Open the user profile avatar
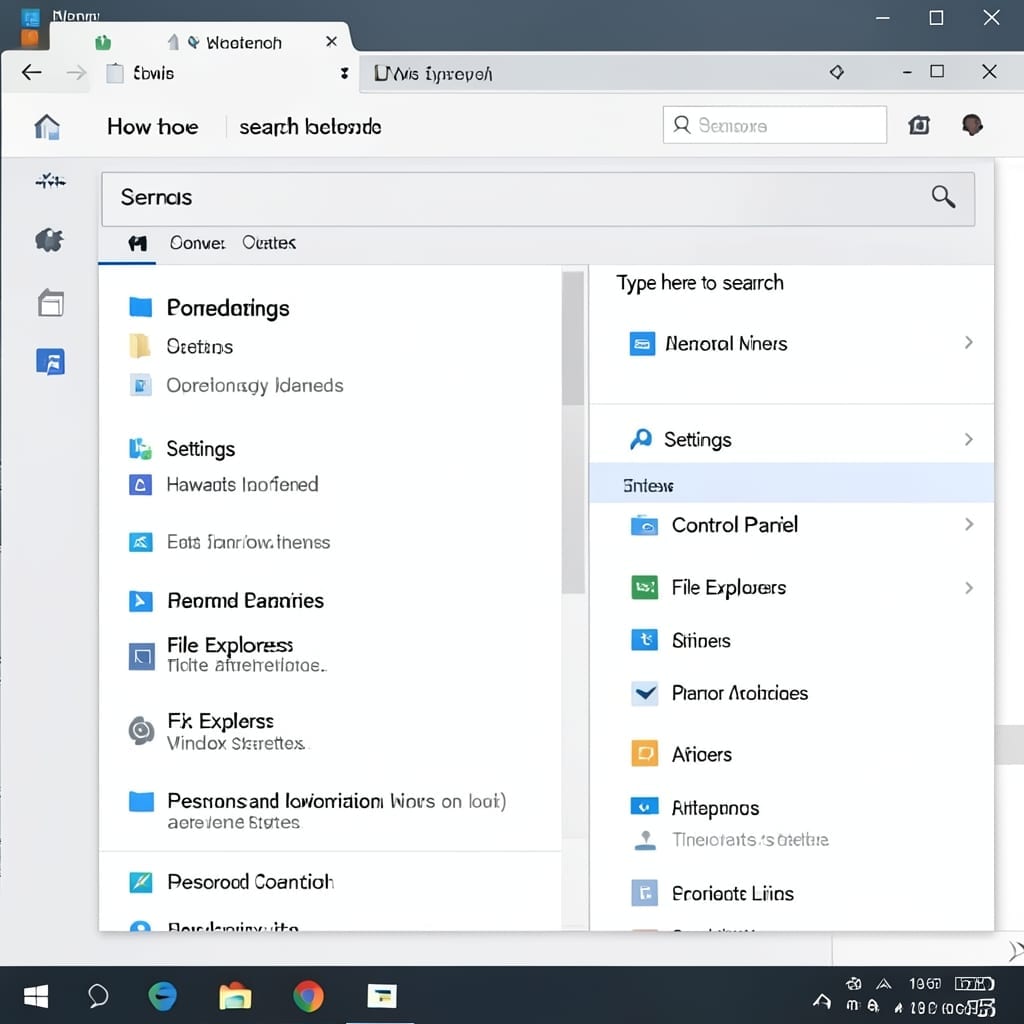The image size is (1024, 1024). coord(972,124)
